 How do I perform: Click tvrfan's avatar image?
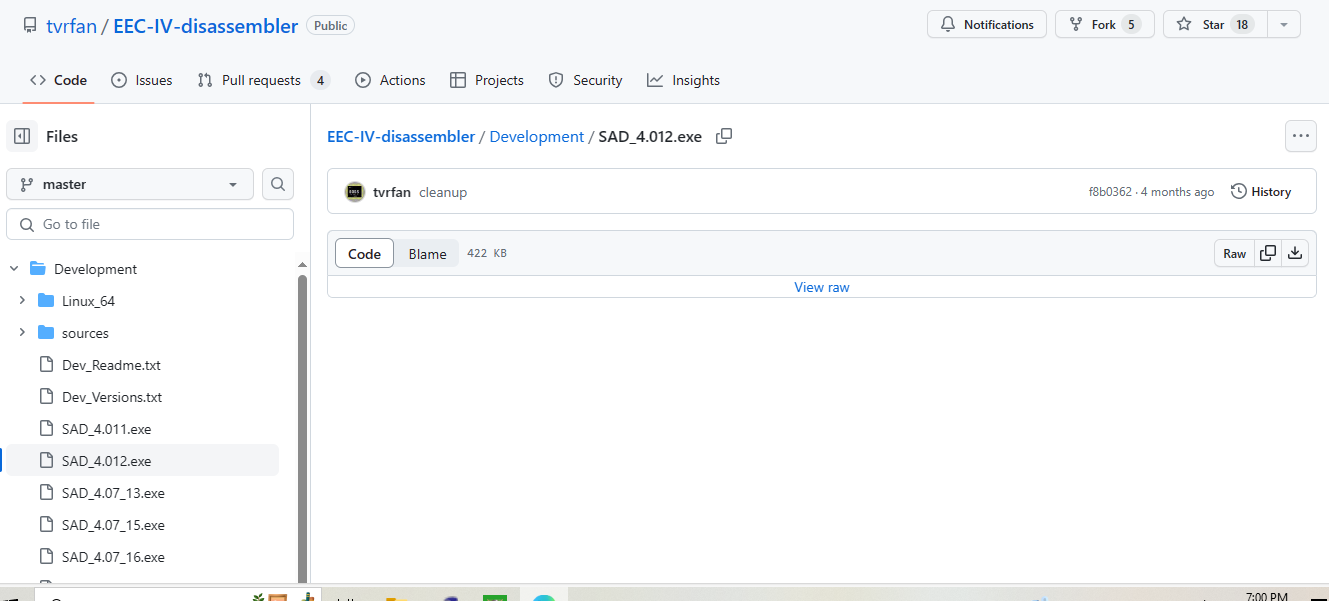[354, 192]
